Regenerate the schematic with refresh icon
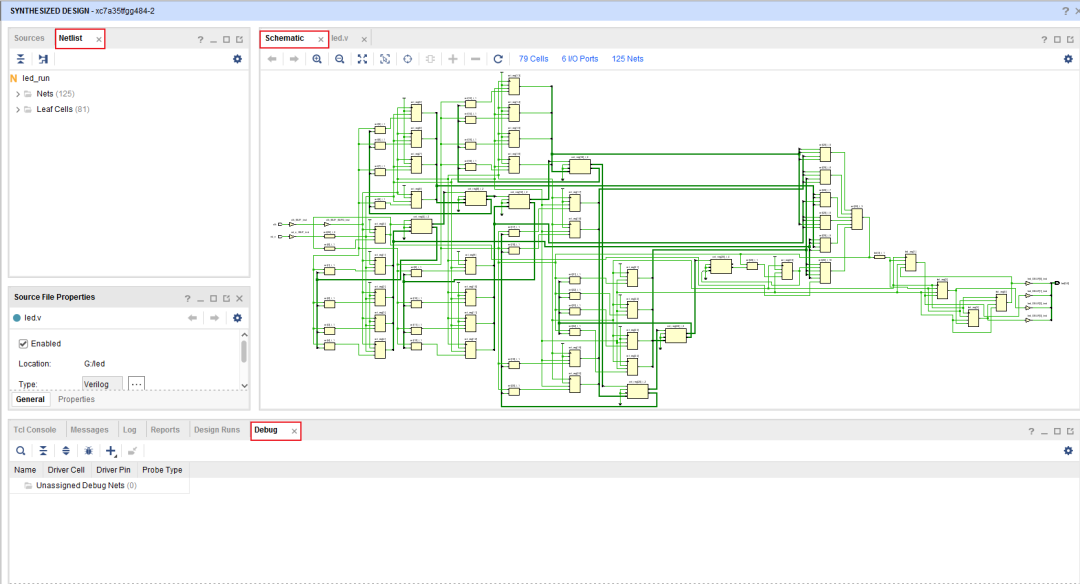This screenshot has width=1080, height=584. pyautogui.click(x=498, y=59)
